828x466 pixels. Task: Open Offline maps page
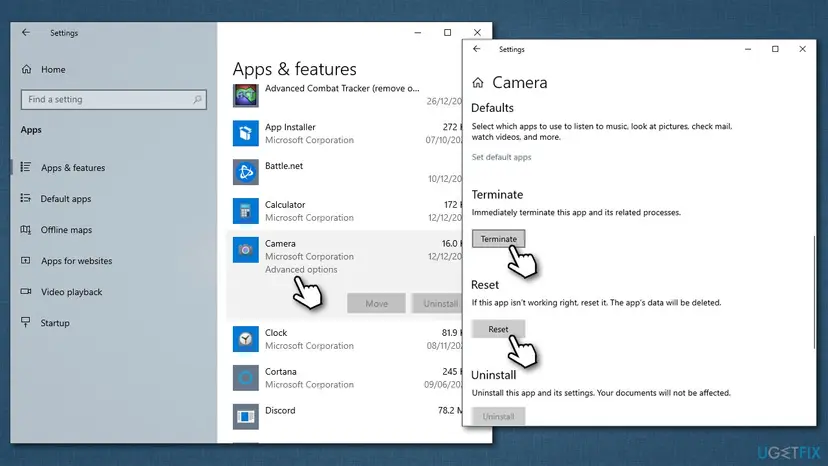click(67, 230)
